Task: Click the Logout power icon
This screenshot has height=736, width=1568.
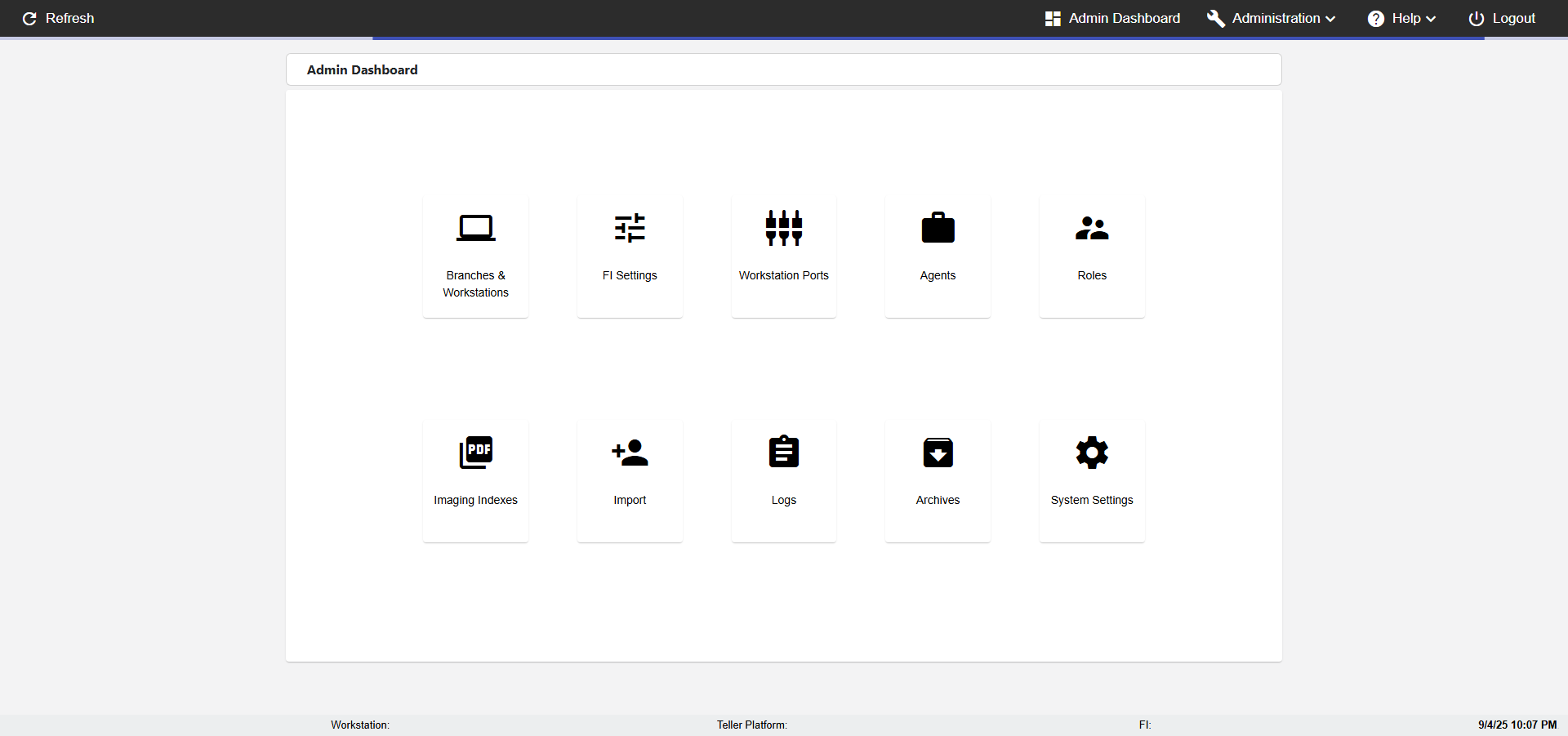Action: coord(1477,18)
